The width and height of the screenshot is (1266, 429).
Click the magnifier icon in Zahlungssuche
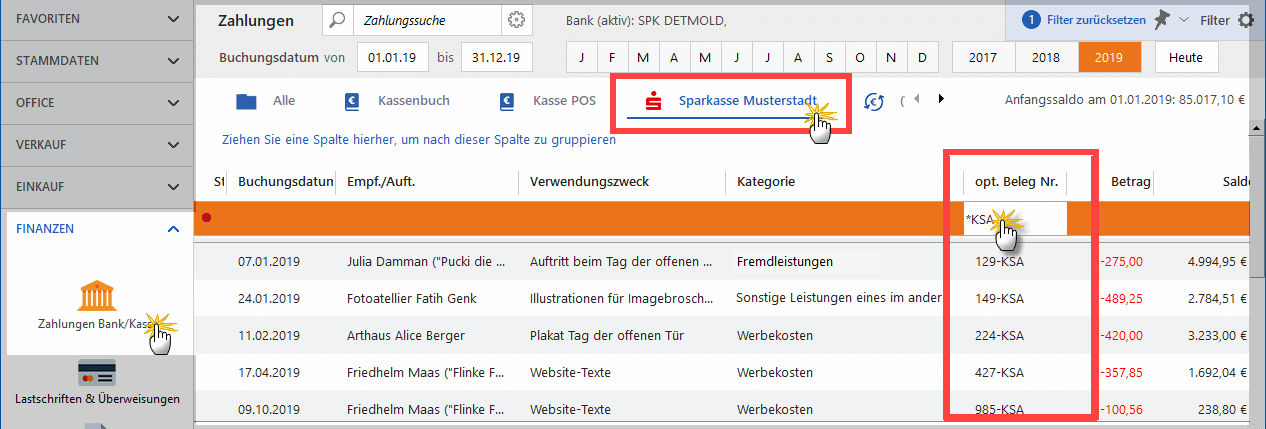click(338, 20)
